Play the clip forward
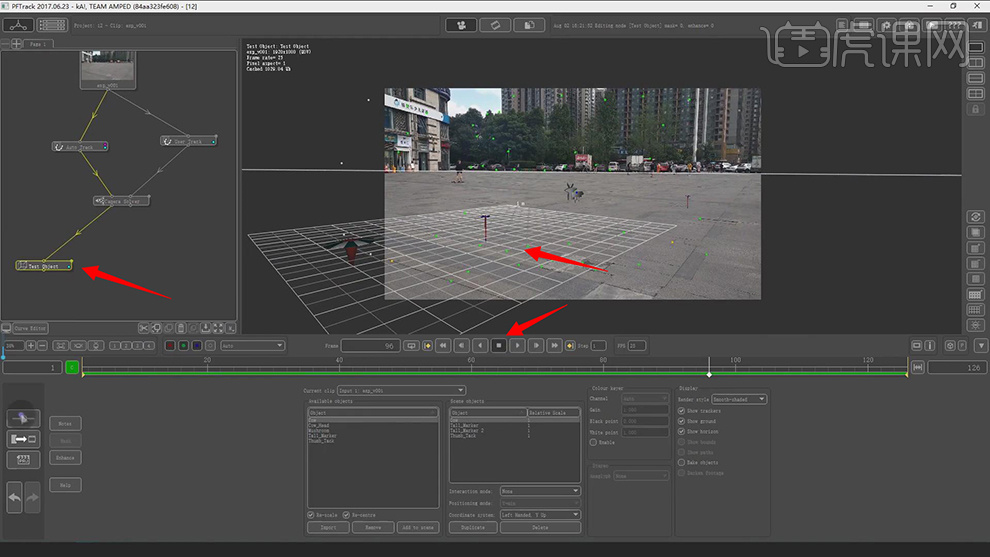 click(517, 345)
